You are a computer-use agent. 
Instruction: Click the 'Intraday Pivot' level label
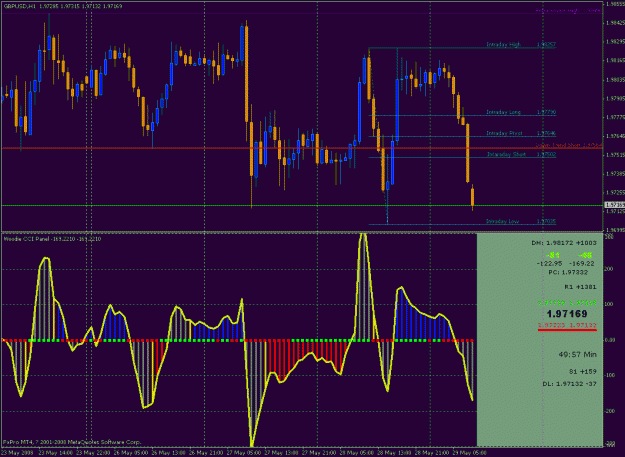pyautogui.click(x=504, y=133)
